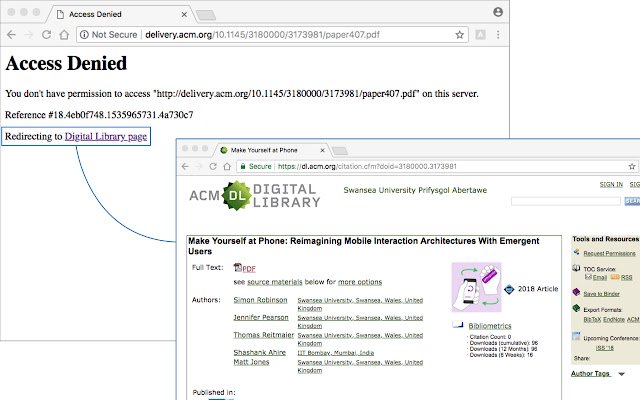
Task: Click the Bibliometrics icon
Action: (x=458, y=325)
